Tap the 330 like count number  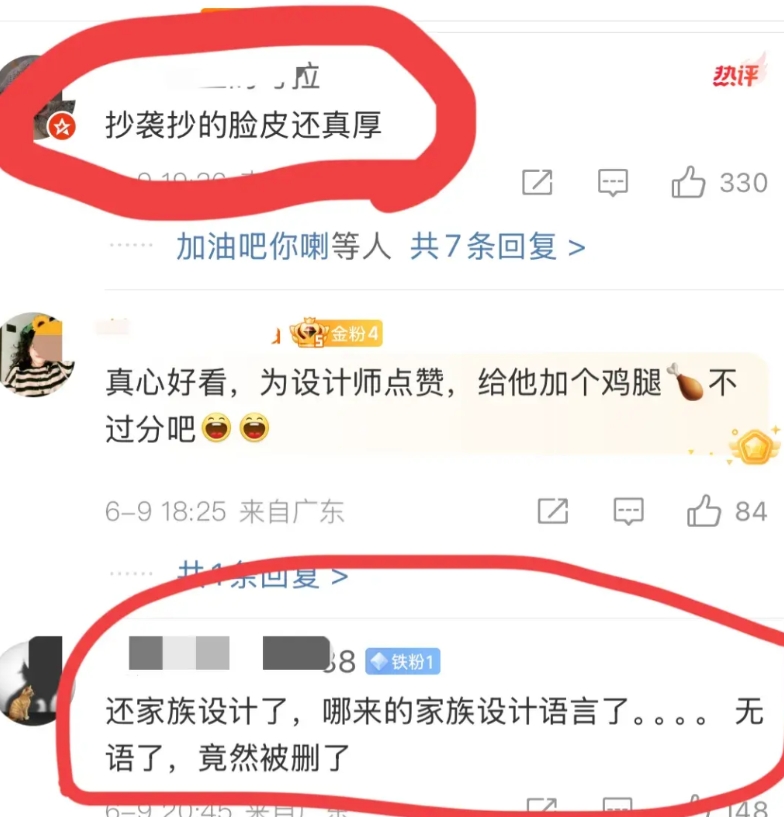(x=743, y=183)
